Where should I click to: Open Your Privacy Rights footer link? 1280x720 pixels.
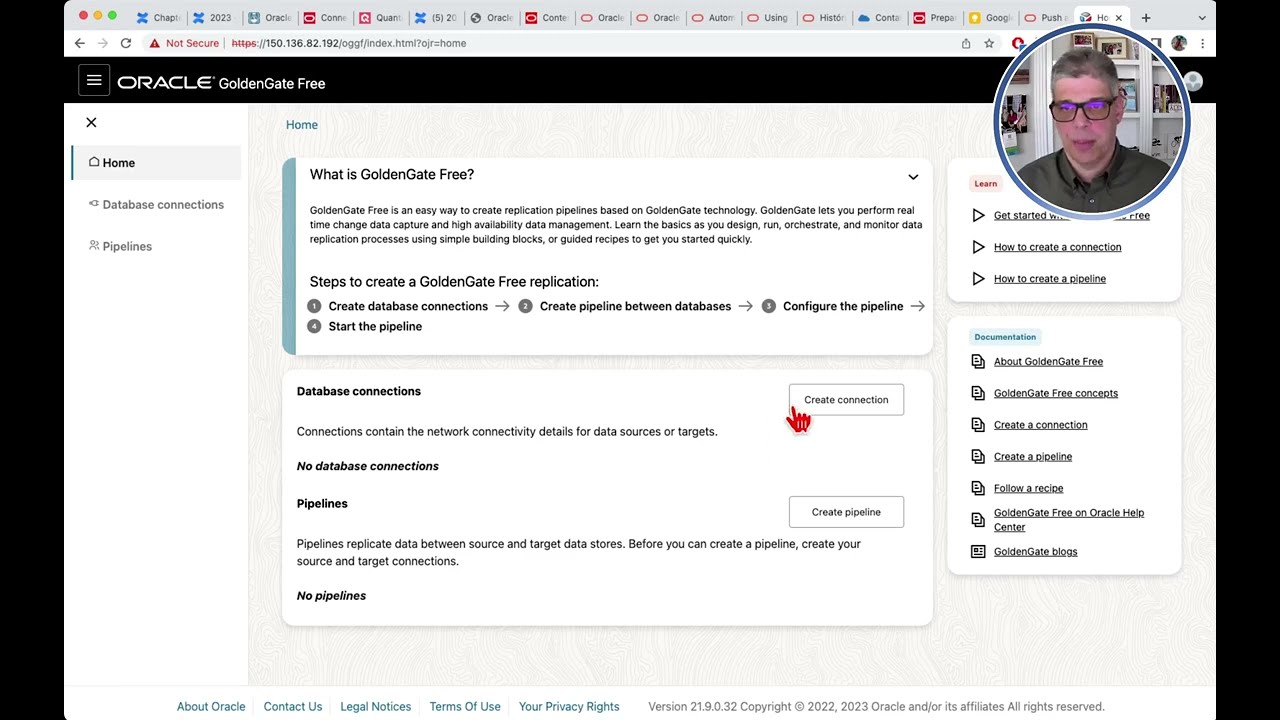(x=569, y=707)
